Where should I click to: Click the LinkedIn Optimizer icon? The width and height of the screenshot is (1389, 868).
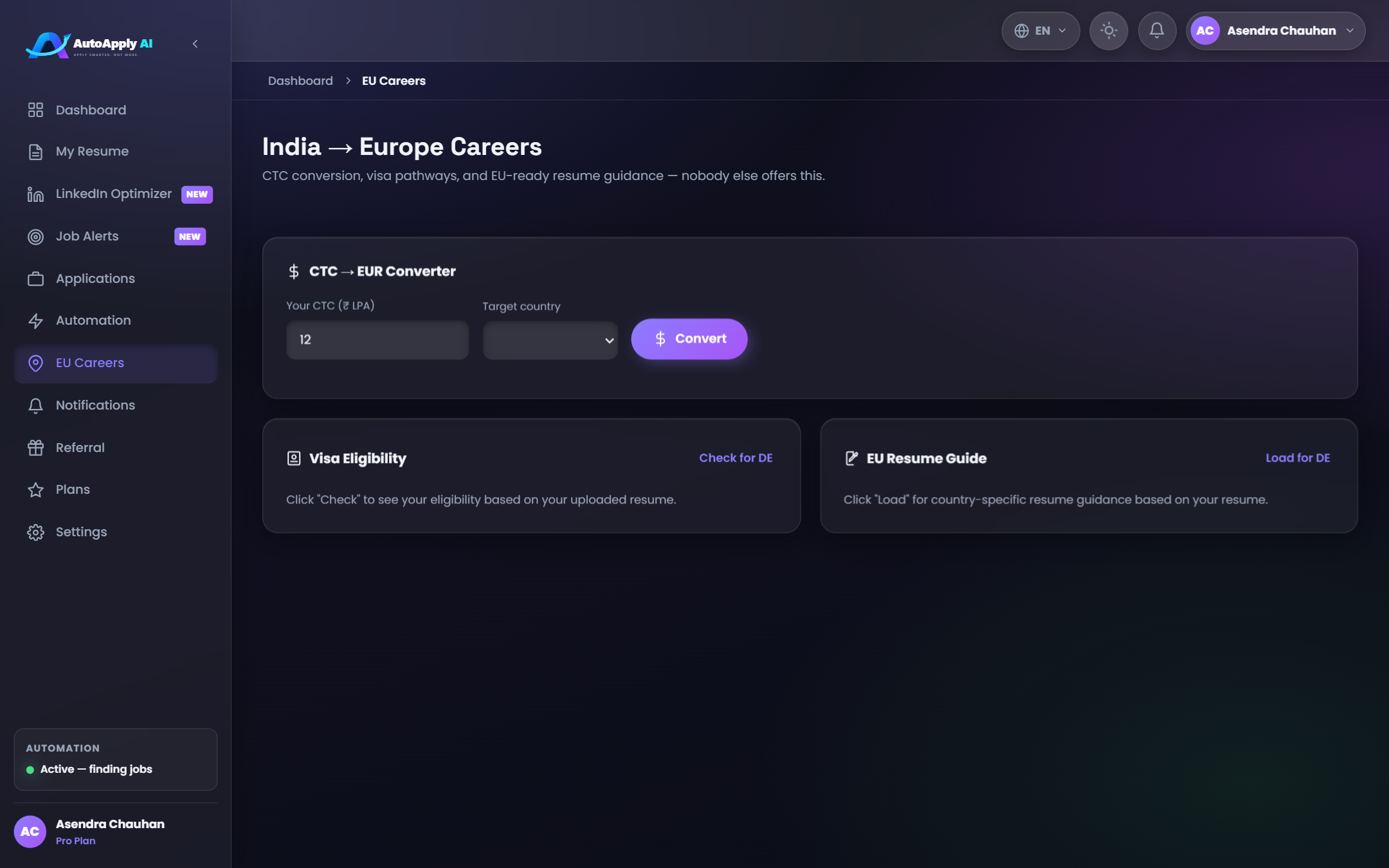35,194
